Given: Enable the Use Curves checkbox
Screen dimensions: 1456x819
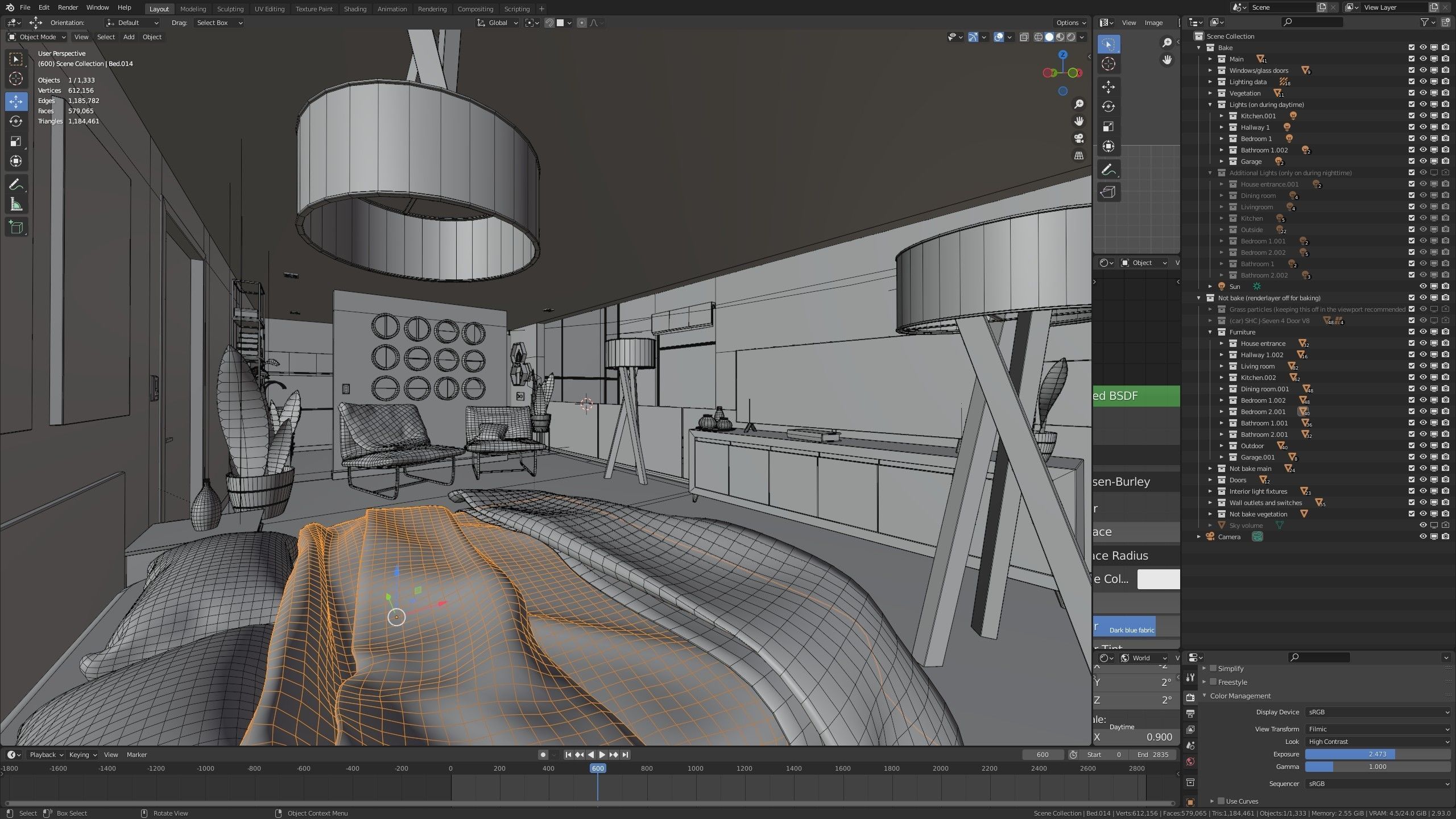Looking at the screenshot, I should point(1221,801).
